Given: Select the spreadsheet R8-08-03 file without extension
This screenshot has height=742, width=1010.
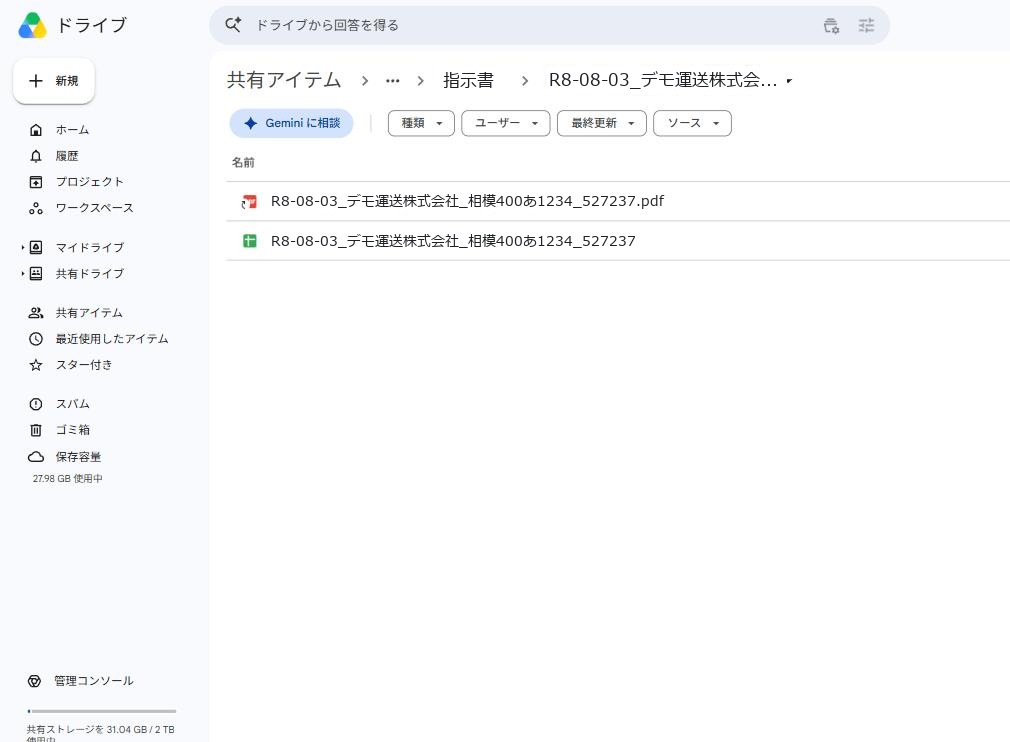Looking at the screenshot, I should (x=453, y=241).
